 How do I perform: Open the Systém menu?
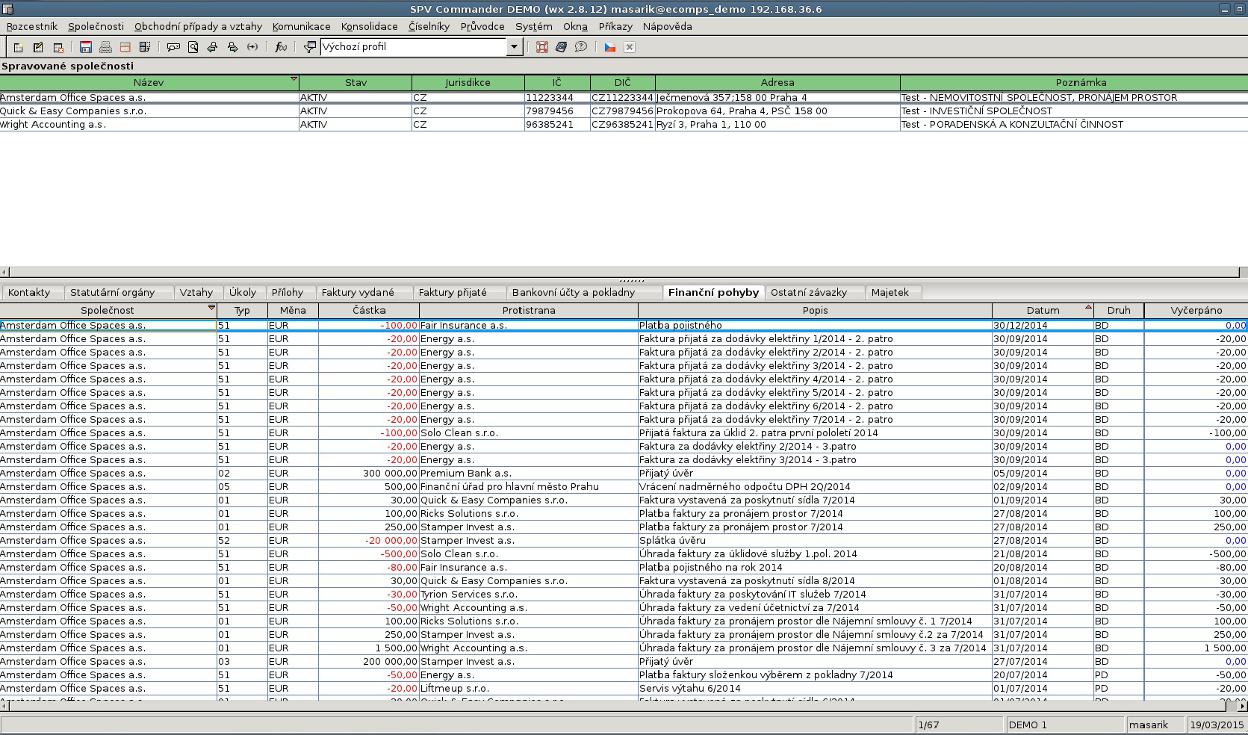coord(534,26)
